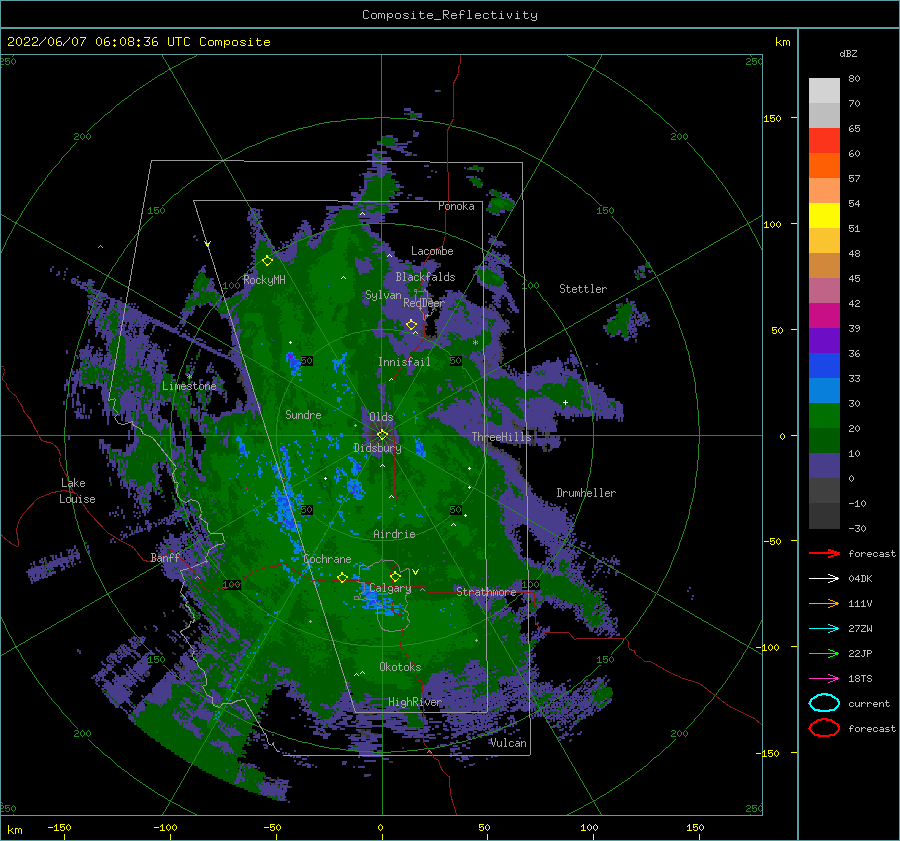The image size is (900, 841).
Task: Click the white plus marker northeast of ThreeHills
Action: [565, 402]
